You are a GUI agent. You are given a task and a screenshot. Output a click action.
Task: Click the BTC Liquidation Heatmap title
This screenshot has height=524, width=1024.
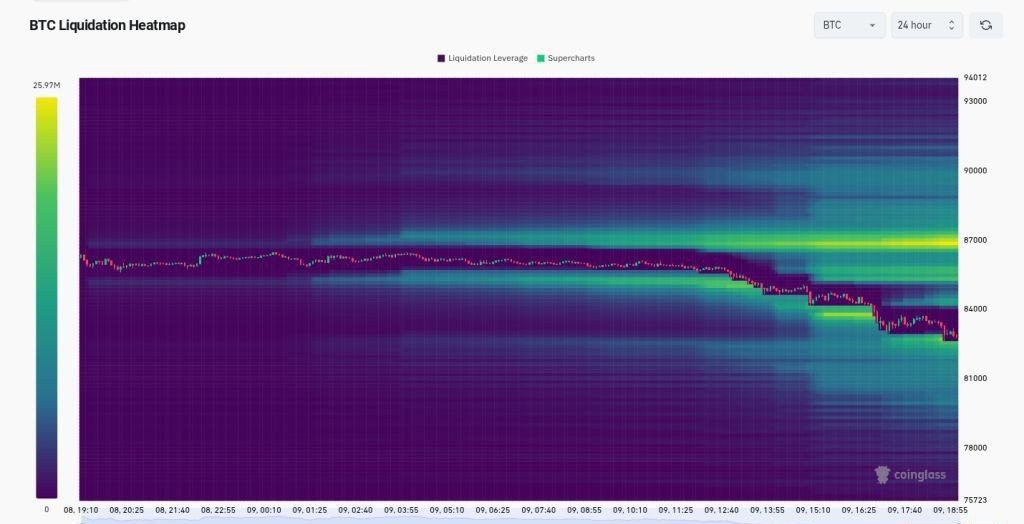tap(107, 25)
